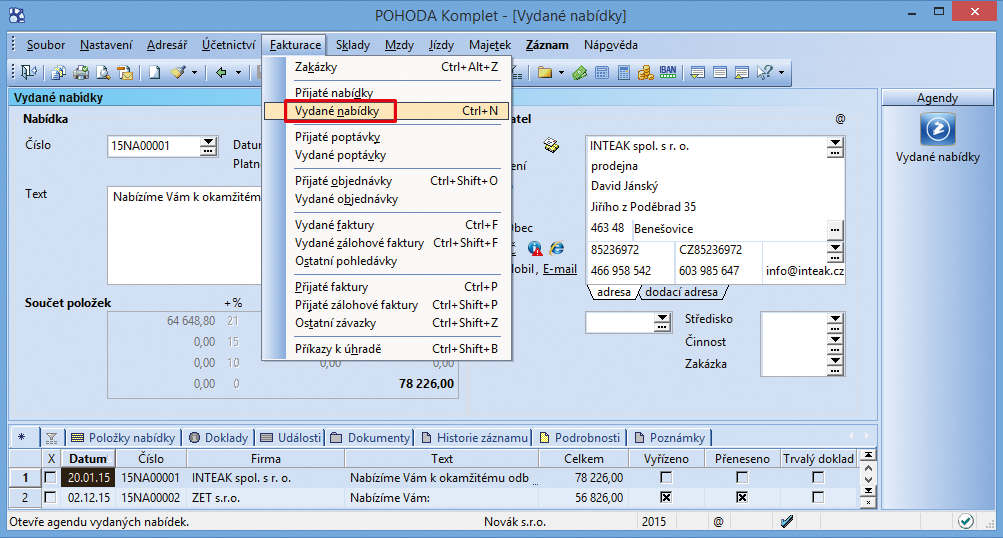Click the E-mail link label
The width and height of the screenshot is (1003, 538).
point(560,269)
